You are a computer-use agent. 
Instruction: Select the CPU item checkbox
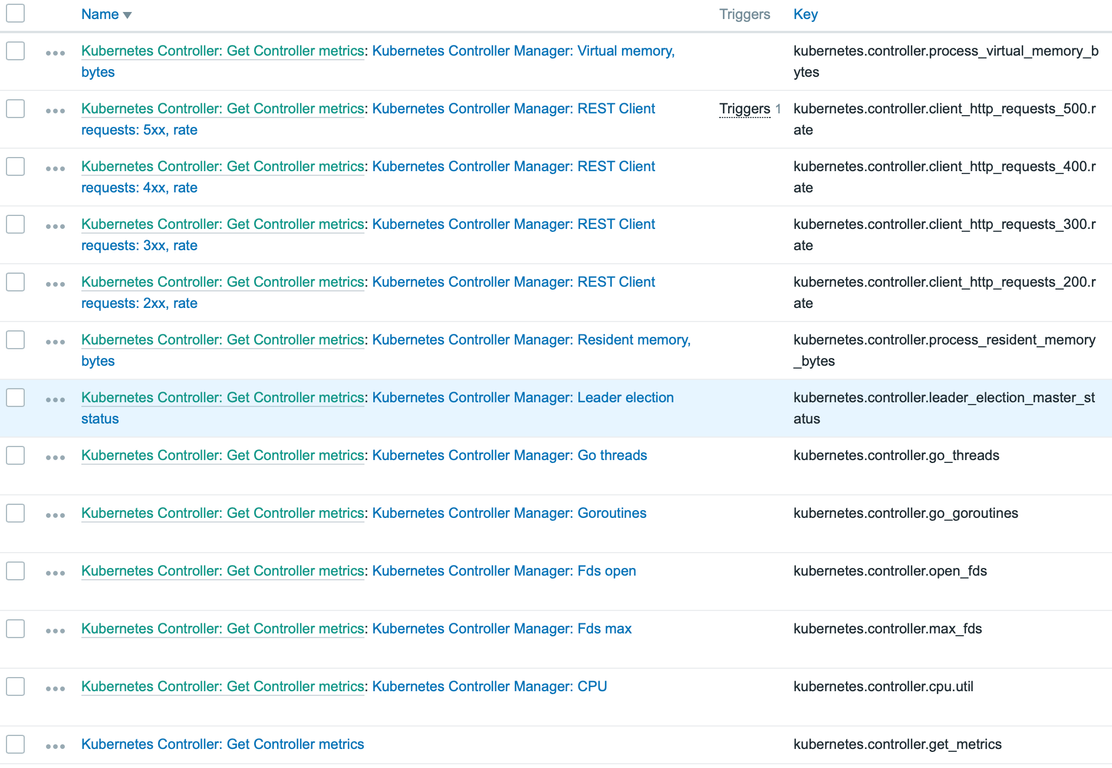click(16, 686)
